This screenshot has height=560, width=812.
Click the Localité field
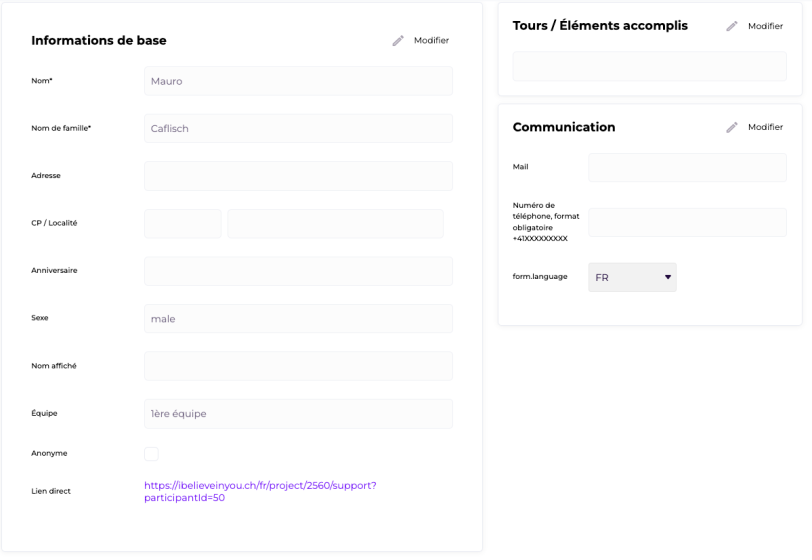(x=336, y=224)
